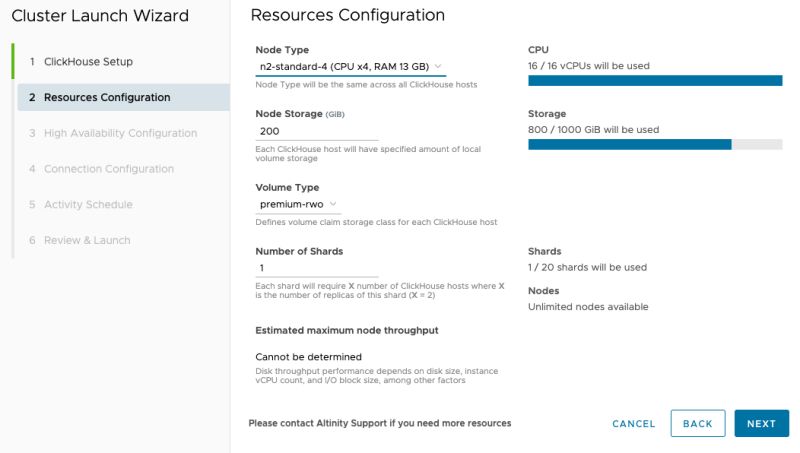Click 'Cannot be determined' throughput text

coord(308,357)
